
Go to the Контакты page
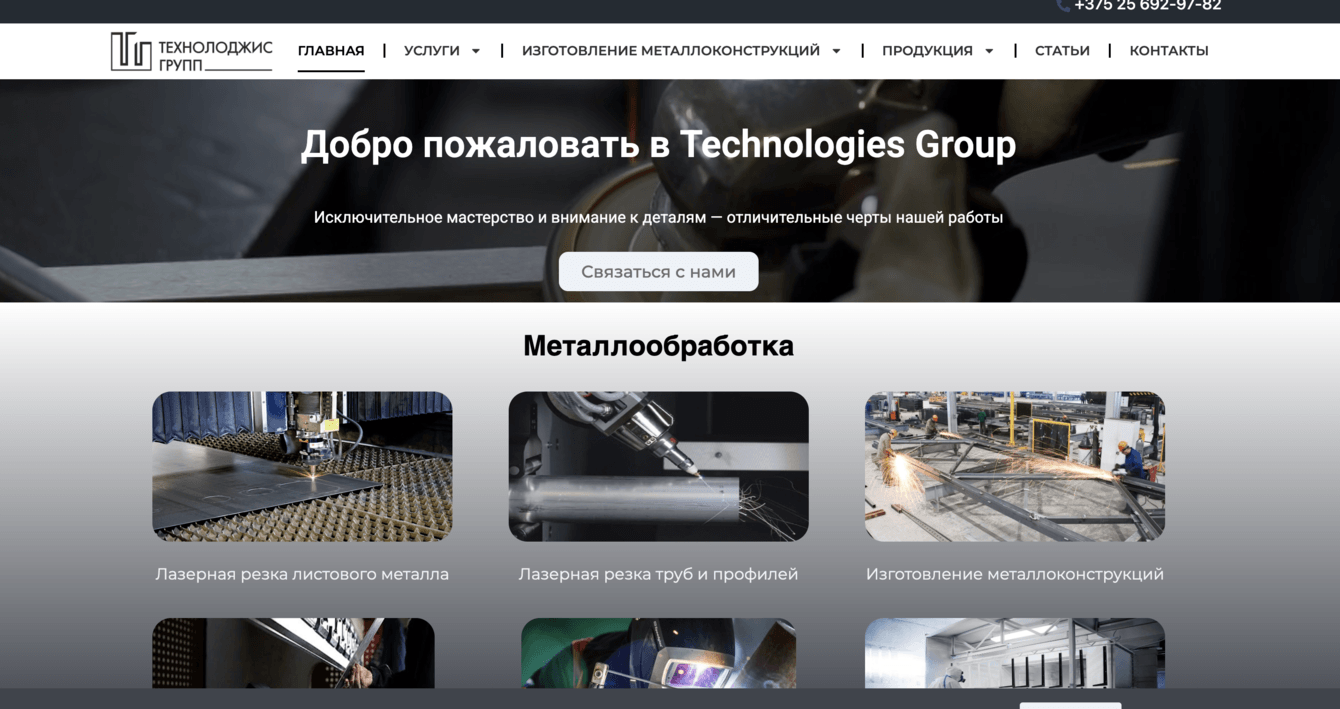coord(1169,51)
